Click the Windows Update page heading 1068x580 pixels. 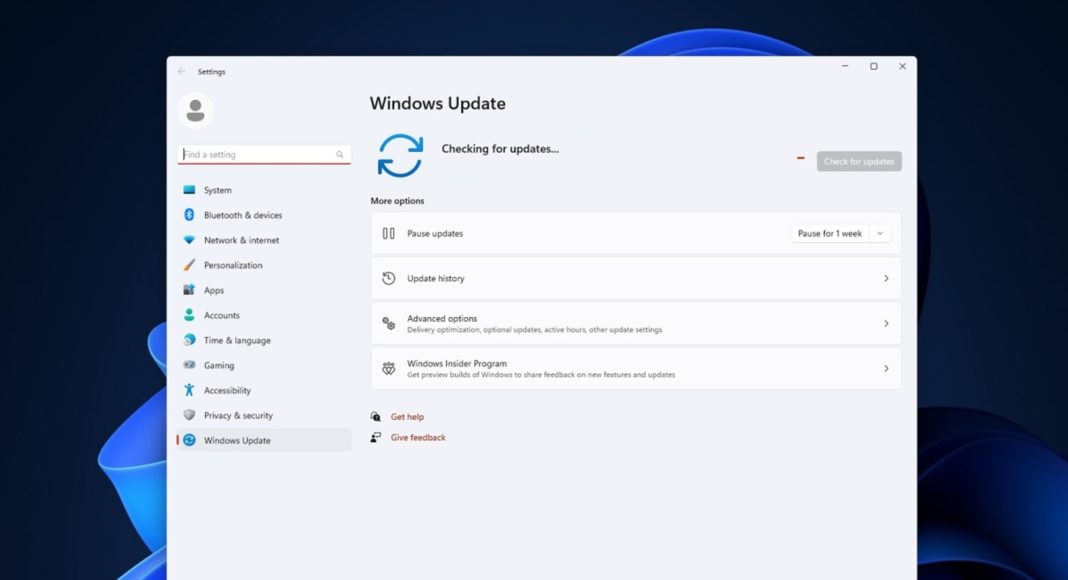pos(437,103)
